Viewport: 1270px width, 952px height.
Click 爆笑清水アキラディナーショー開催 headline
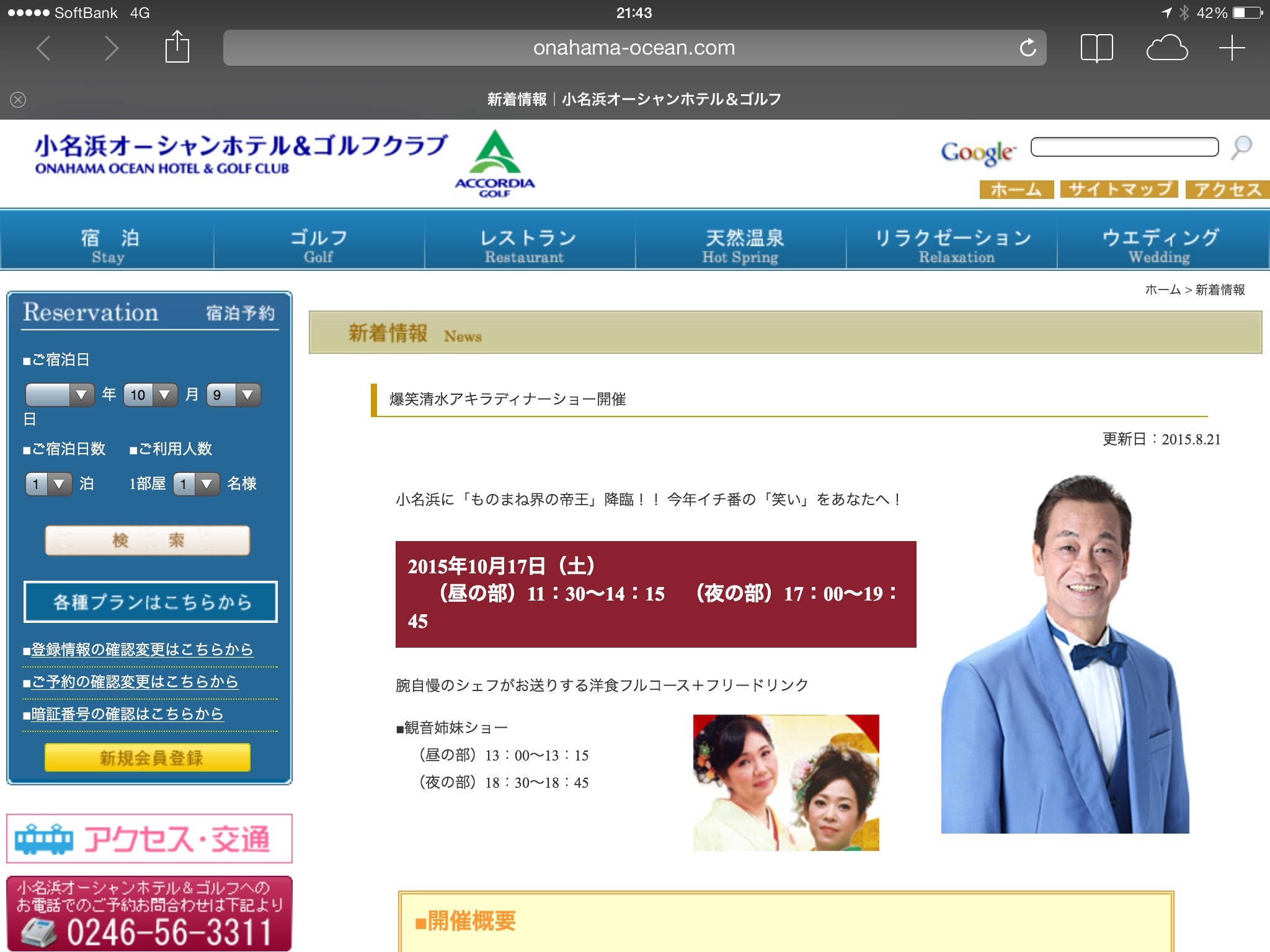(x=507, y=399)
